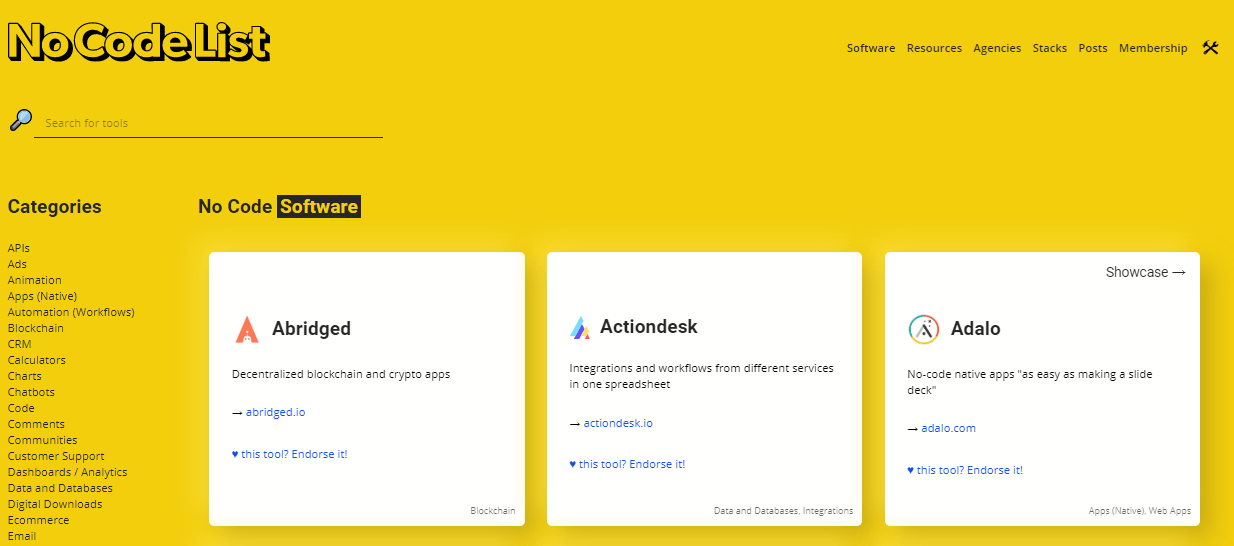
Task: Select the Calculators category
Action: pos(37,360)
